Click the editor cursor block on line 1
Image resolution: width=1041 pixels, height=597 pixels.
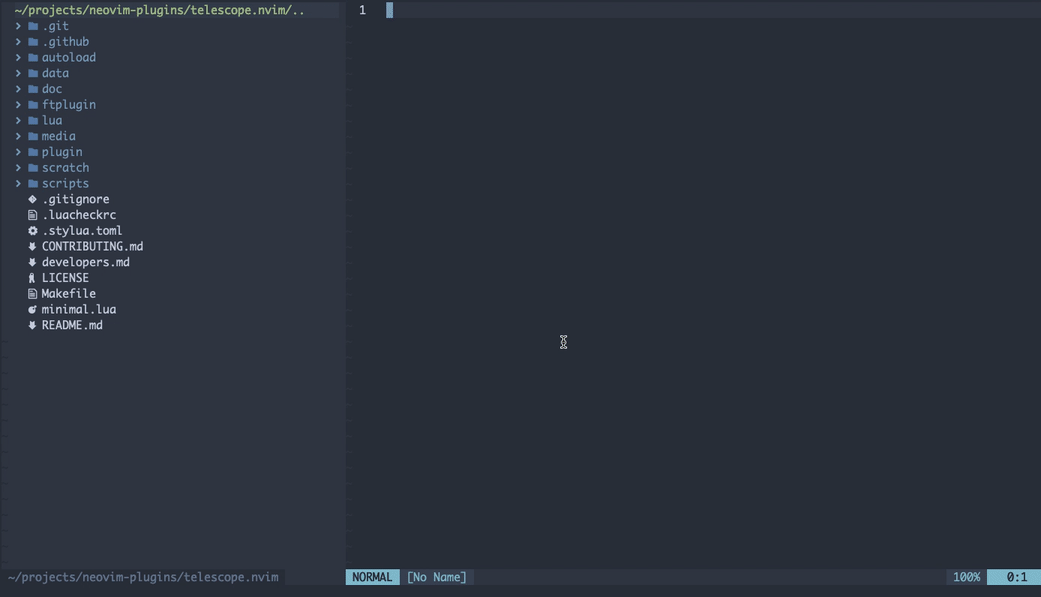point(390,10)
